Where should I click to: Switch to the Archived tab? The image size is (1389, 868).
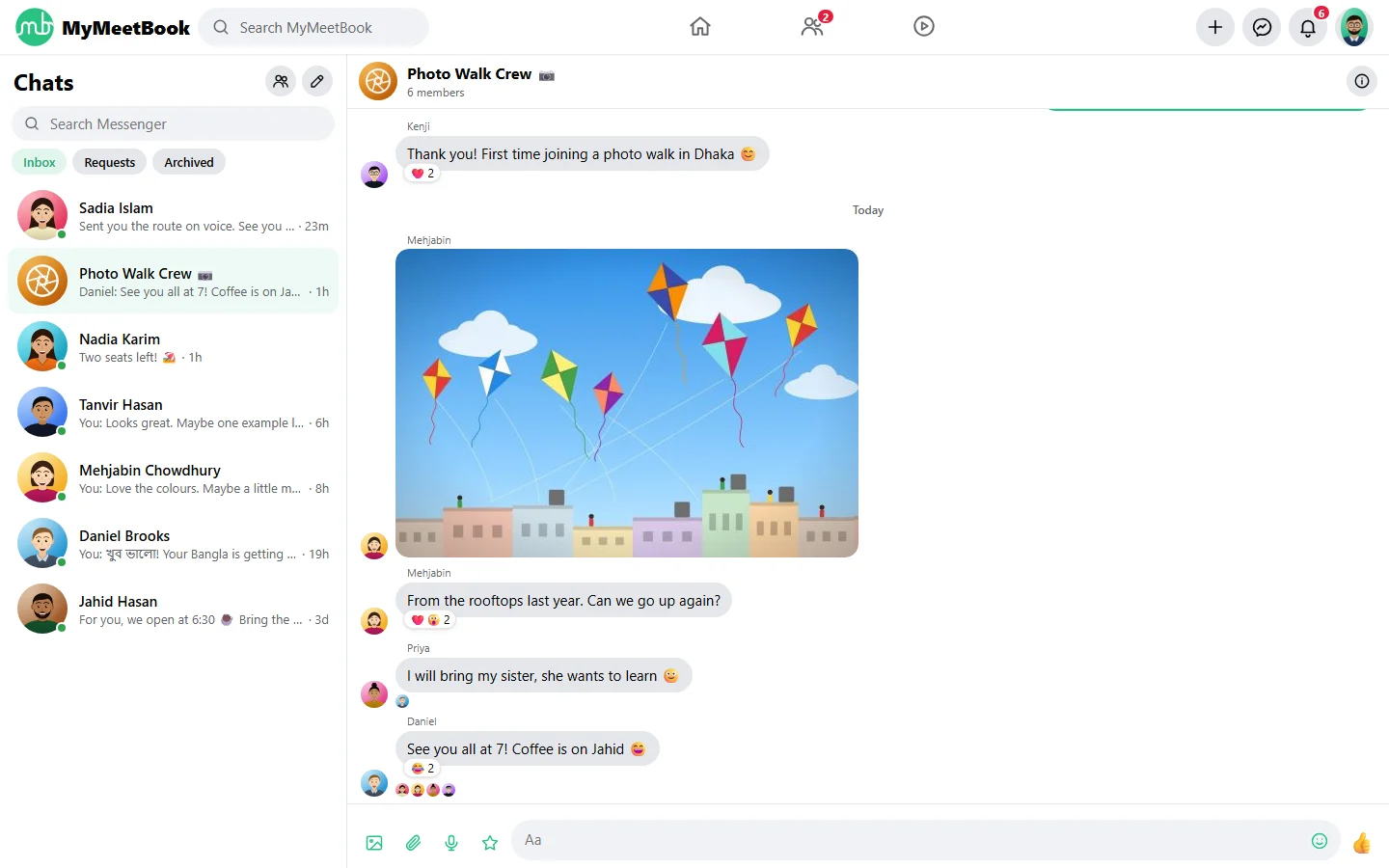189,162
